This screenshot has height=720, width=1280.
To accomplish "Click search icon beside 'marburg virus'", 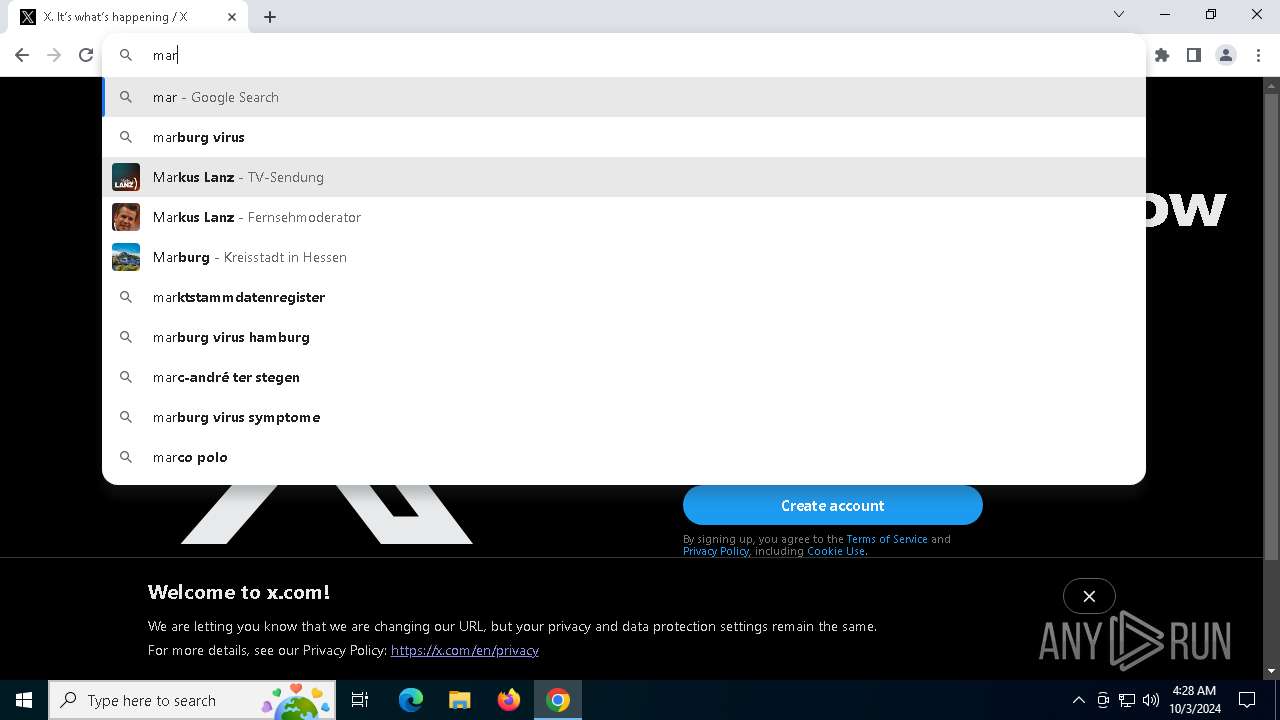I will (x=126, y=137).
